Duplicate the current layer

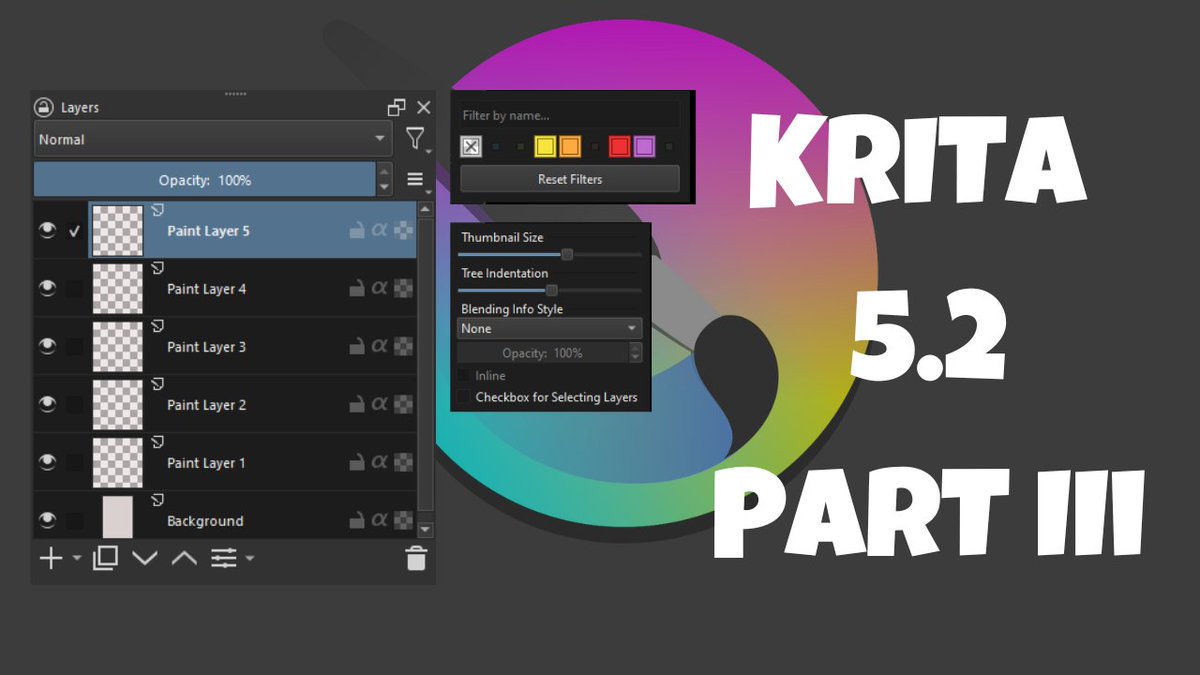pyautogui.click(x=105, y=558)
